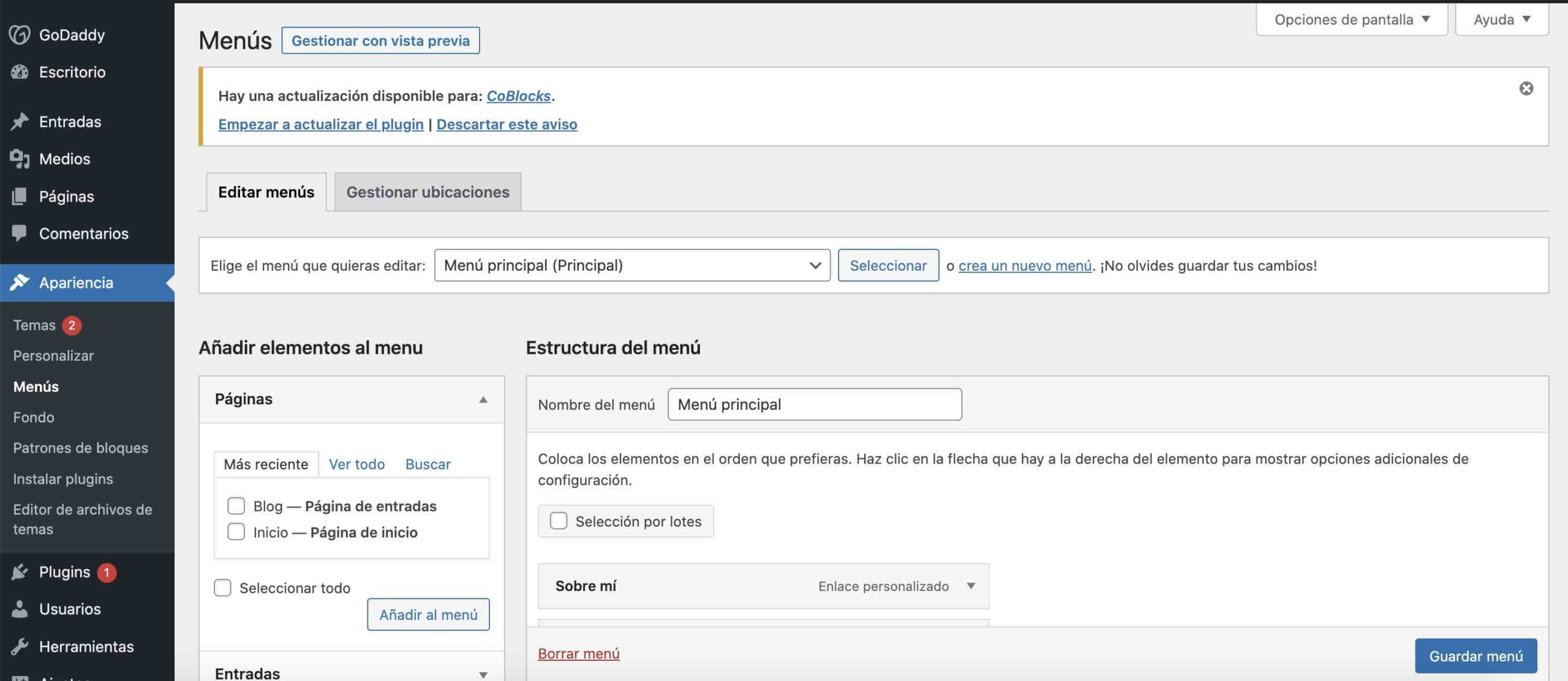Image resolution: width=1568 pixels, height=681 pixels.
Task: Switch to the Editar menús tab
Action: (x=266, y=192)
